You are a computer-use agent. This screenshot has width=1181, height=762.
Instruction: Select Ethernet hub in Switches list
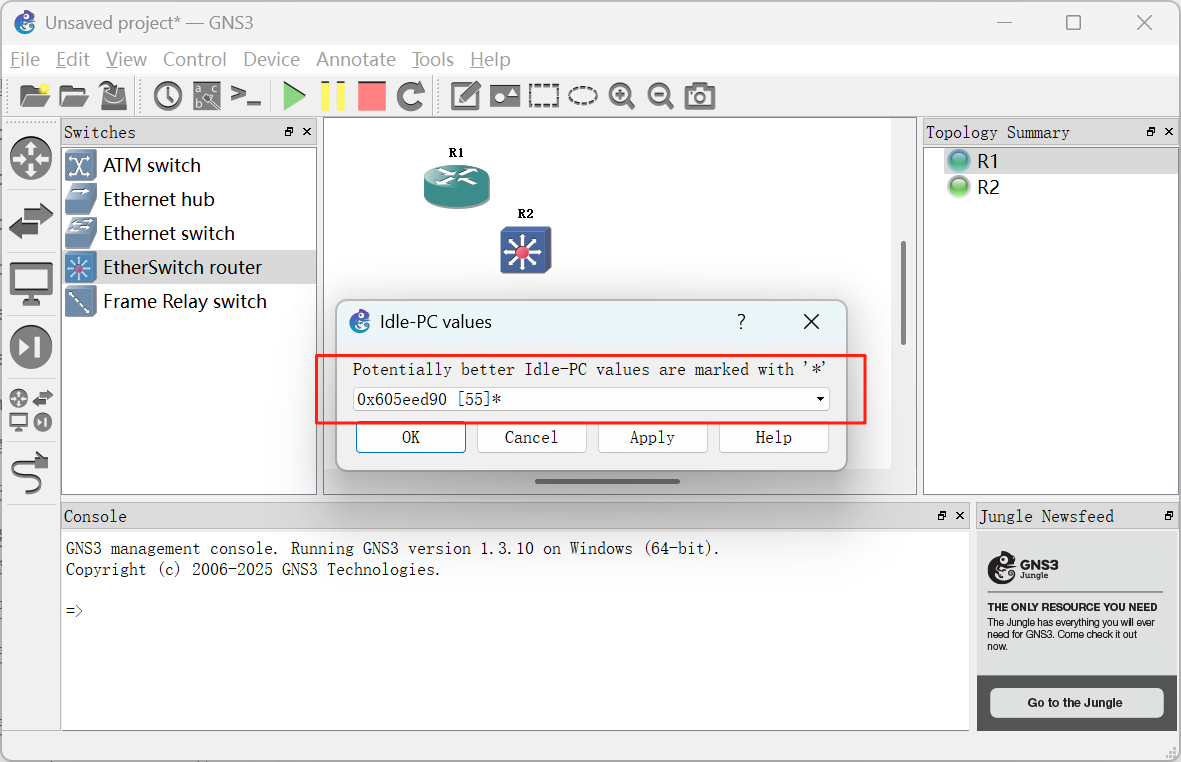click(x=190, y=199)
